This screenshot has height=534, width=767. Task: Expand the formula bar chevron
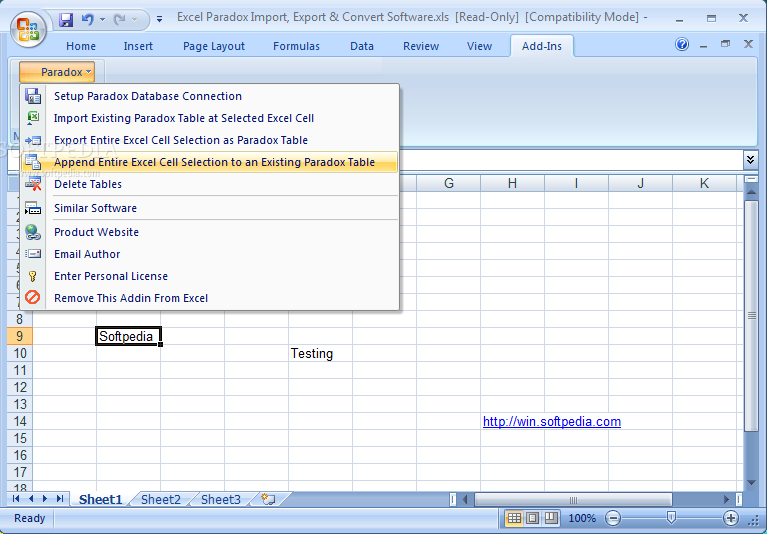coord(750,159)
